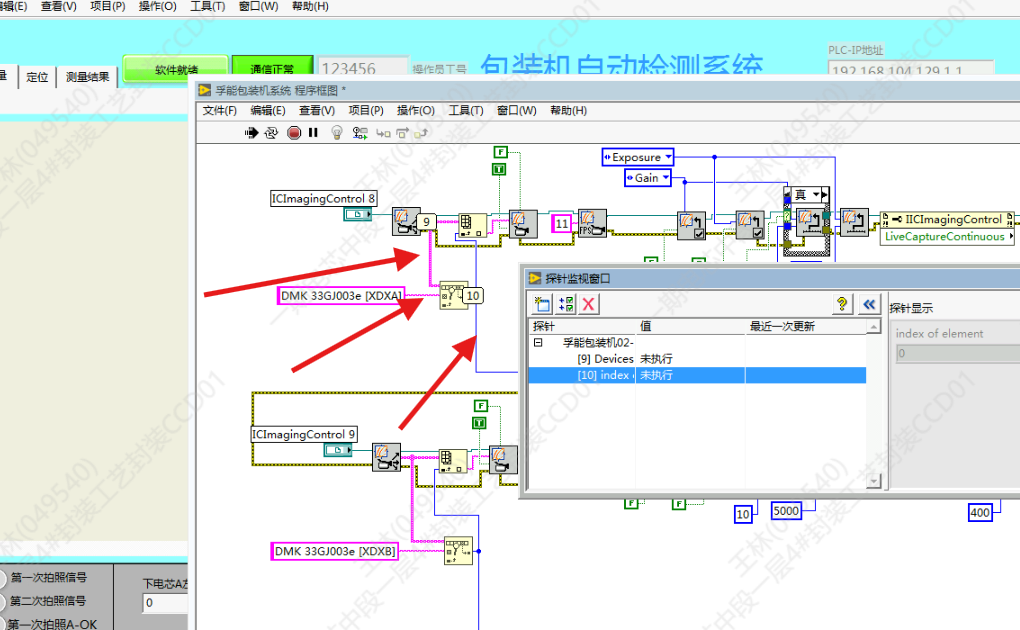The image size is (1020, 630).
Task: Open 编辑(E) menu in block diagram window
Action: pyautogui.click(x=268, y=111)
